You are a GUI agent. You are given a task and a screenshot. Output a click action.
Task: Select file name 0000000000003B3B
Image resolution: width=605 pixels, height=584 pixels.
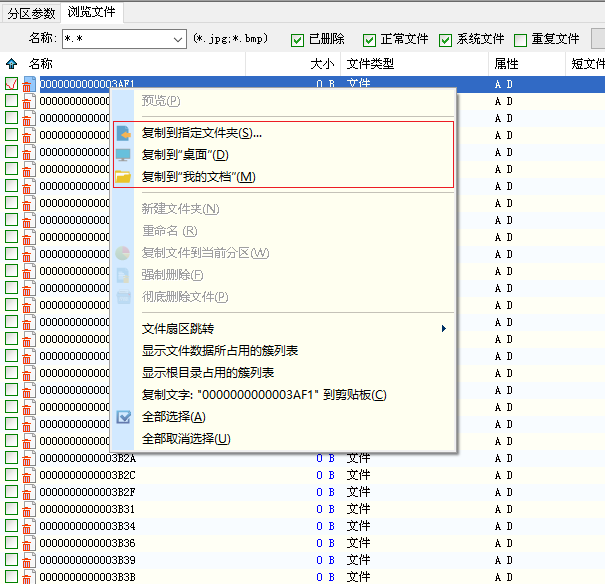88,577
